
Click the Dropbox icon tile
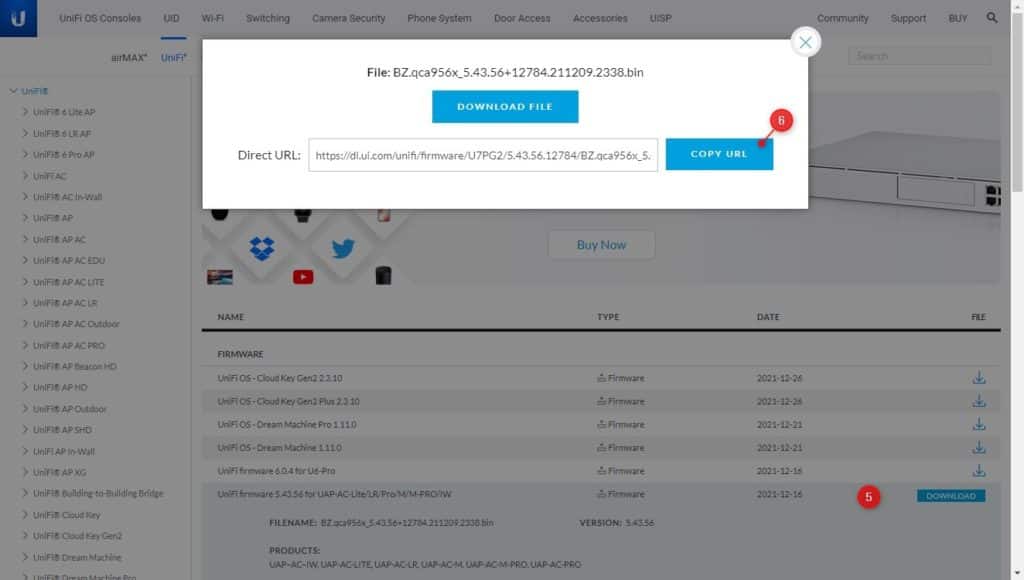click(262, 248)
